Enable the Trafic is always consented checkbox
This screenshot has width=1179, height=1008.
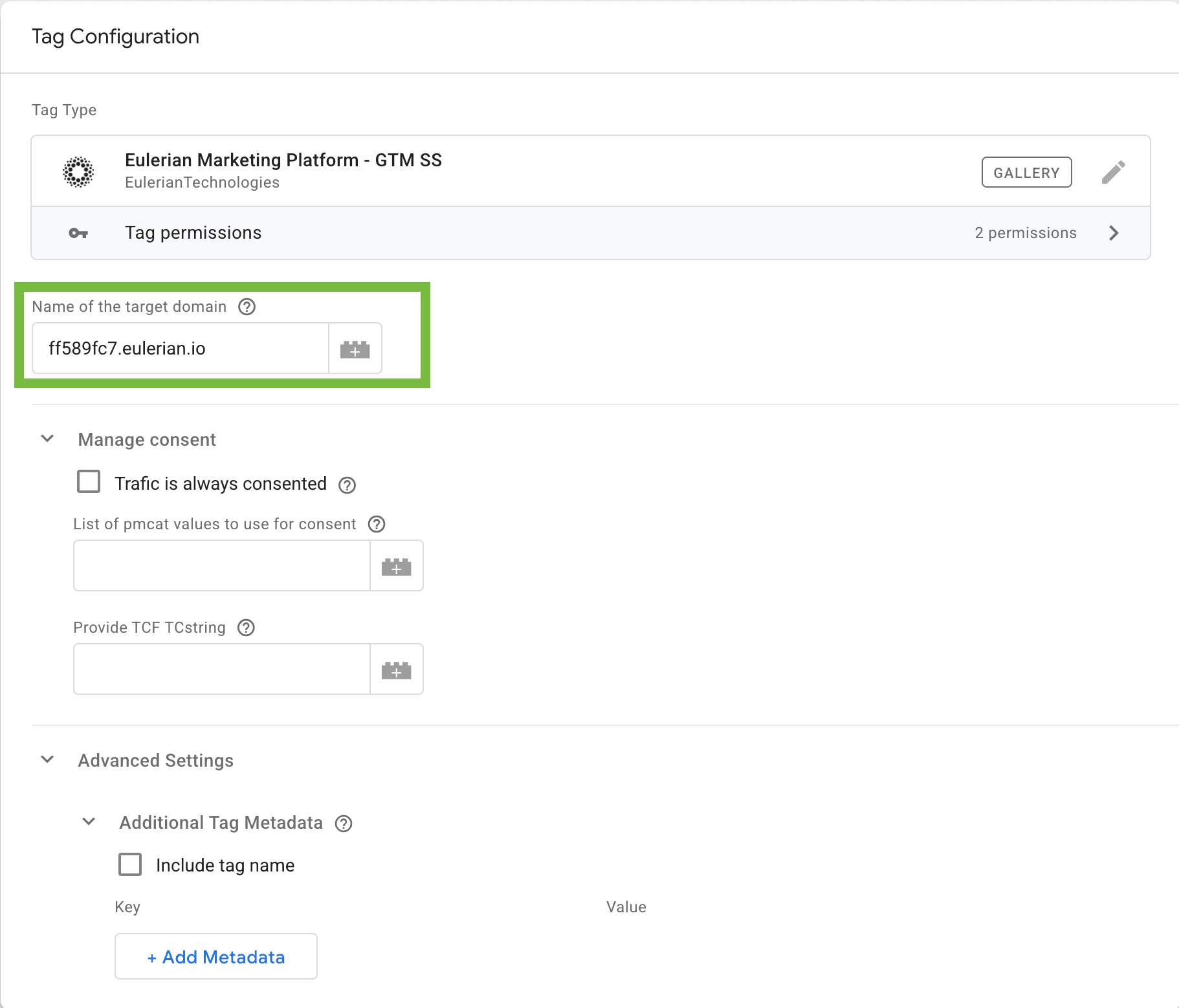pyautogui.click(x=89, y=481)
